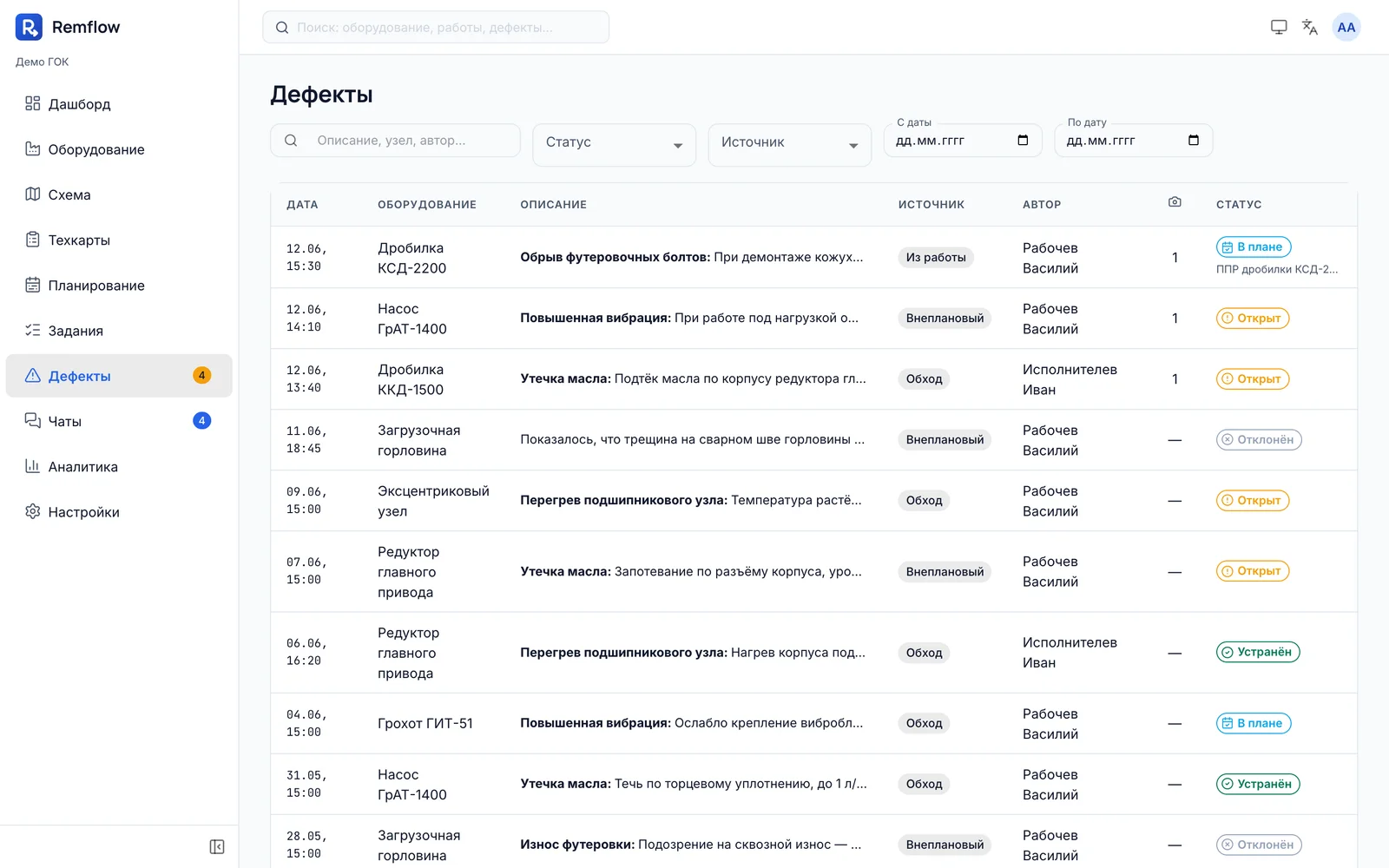The image size is (1389, 868).
Task: Click Обрыв футеровочных болтов description
Action: (692, 257)
